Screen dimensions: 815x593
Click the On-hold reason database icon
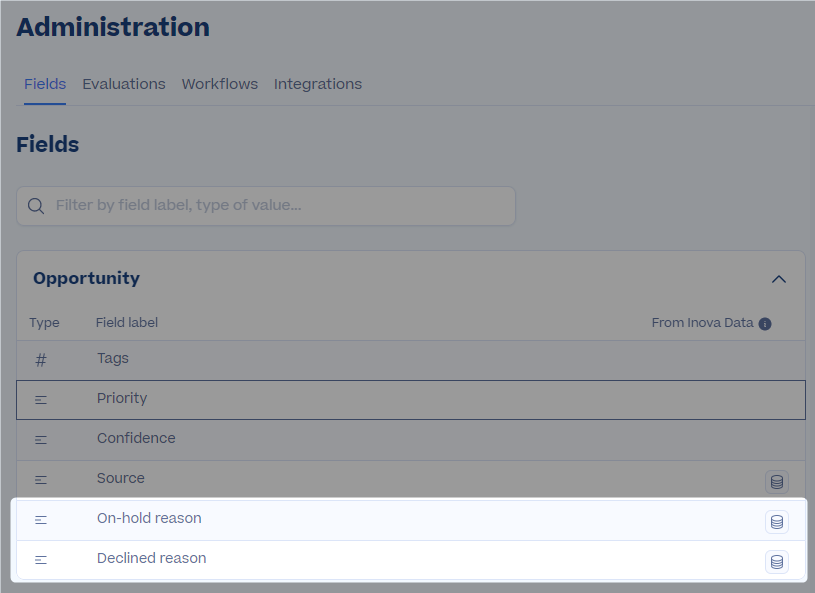click(x=777, y=522)
